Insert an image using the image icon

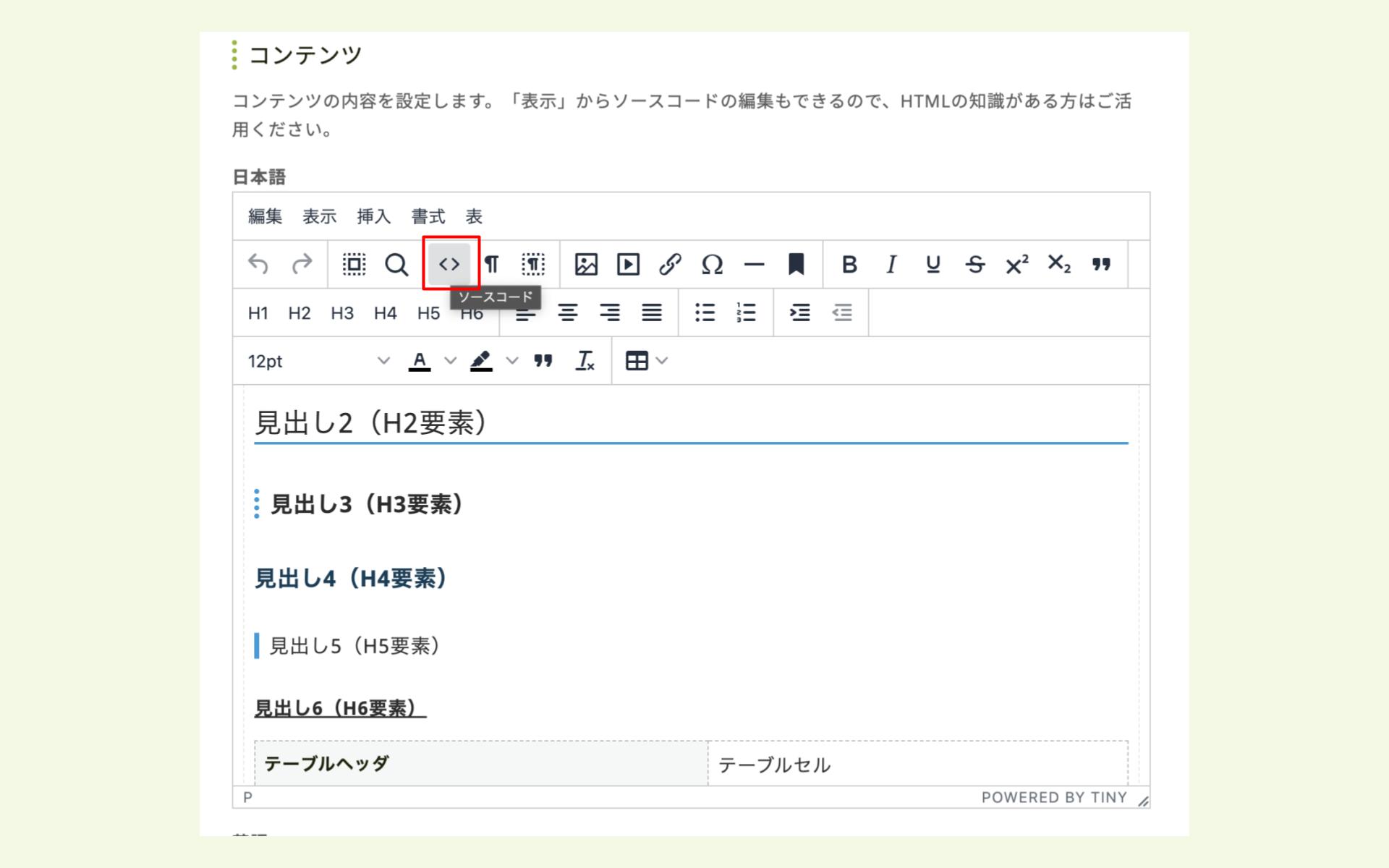585,264
